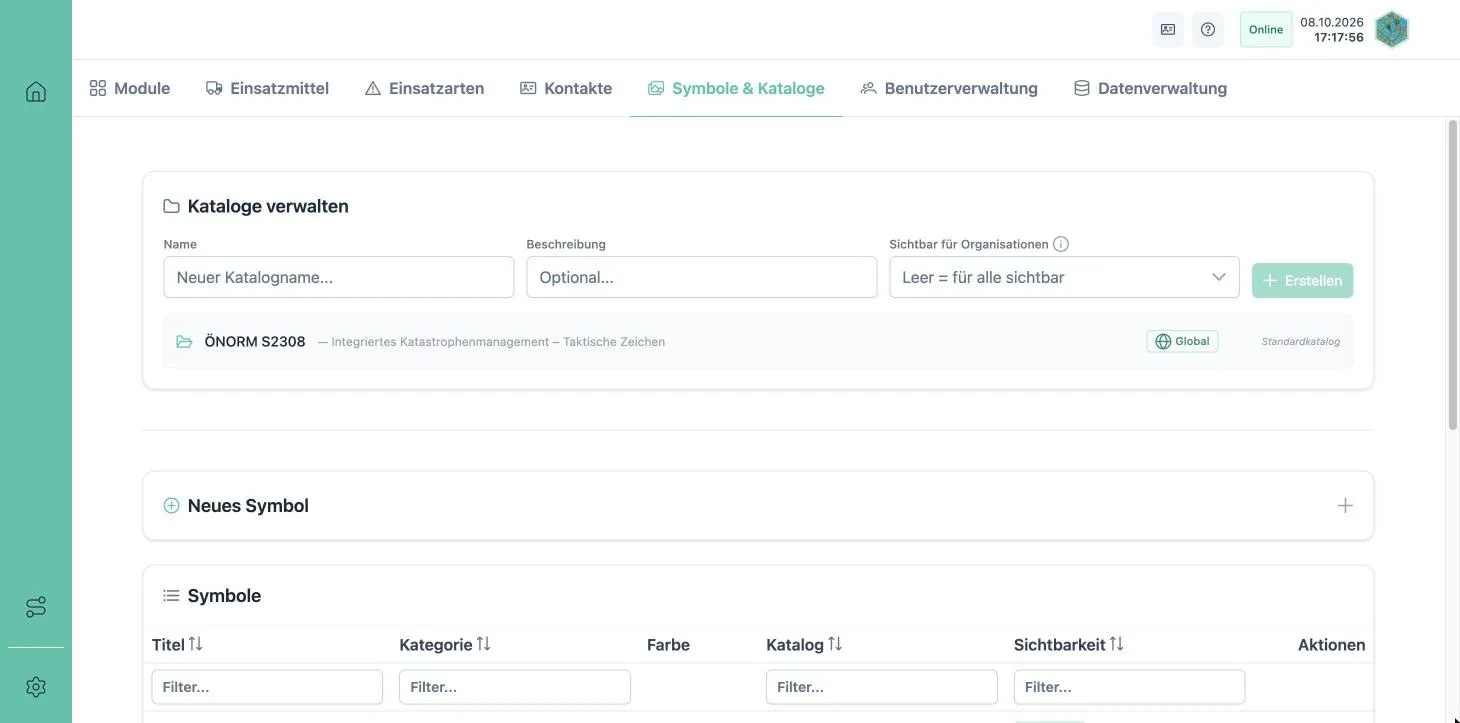Click the Kategorie filter field
This screenshot has height=723, width=1460.
[515, 687]
